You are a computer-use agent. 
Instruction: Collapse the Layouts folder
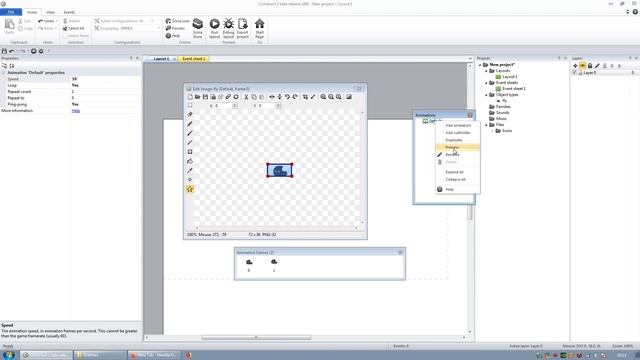pos(486,71)
